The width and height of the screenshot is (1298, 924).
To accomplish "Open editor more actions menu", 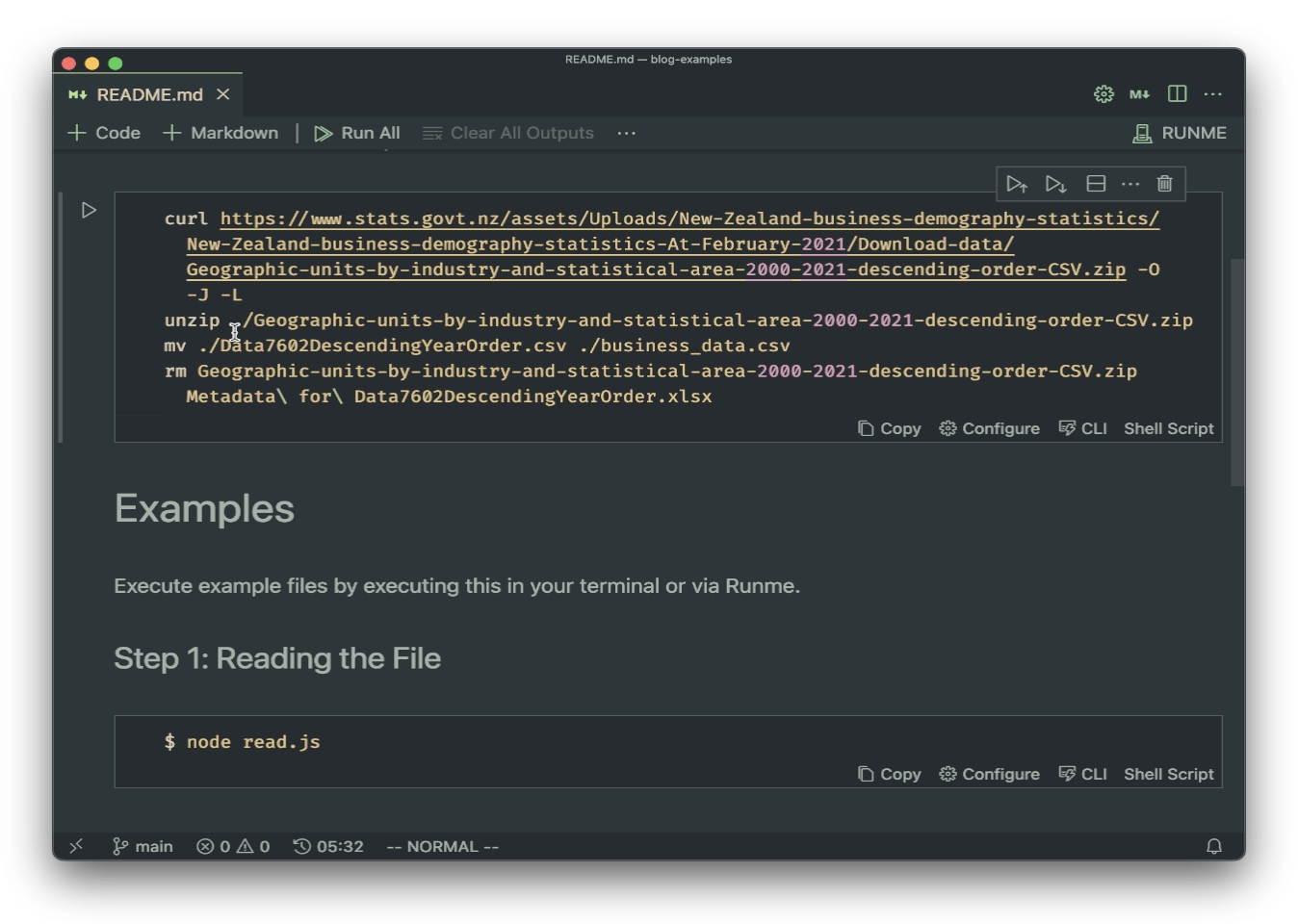I will [x=1213, y=93].
